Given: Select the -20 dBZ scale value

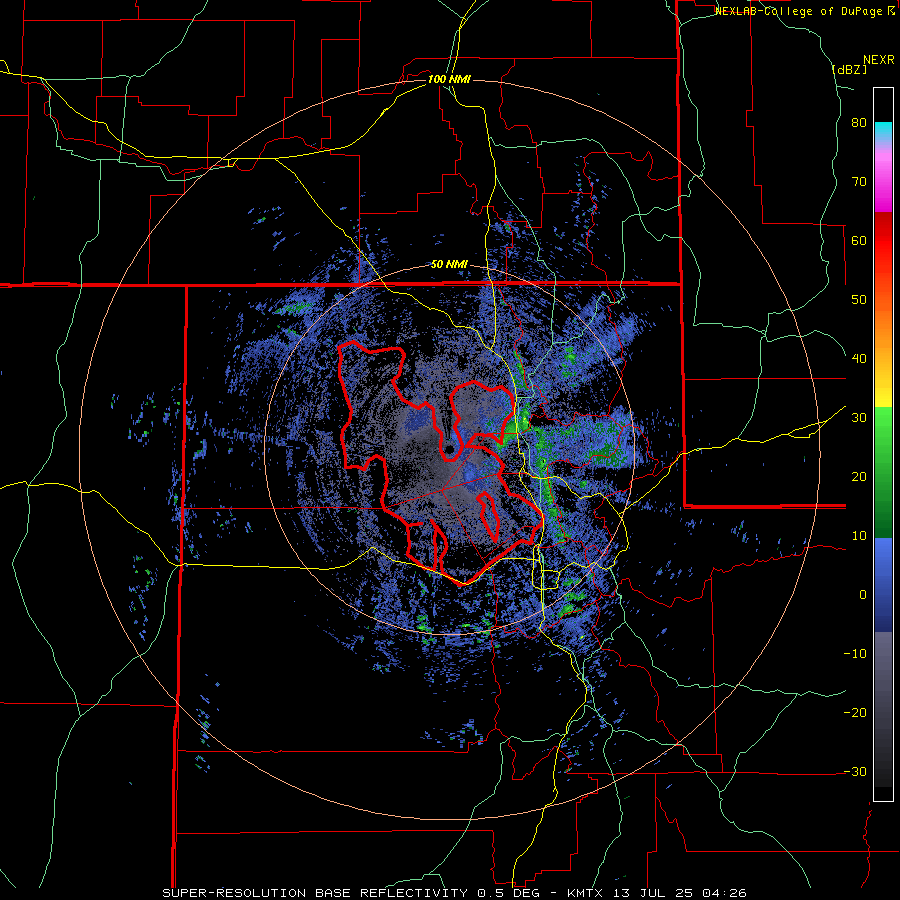Looking at the screenshot, I should click(x=855, y=713).
